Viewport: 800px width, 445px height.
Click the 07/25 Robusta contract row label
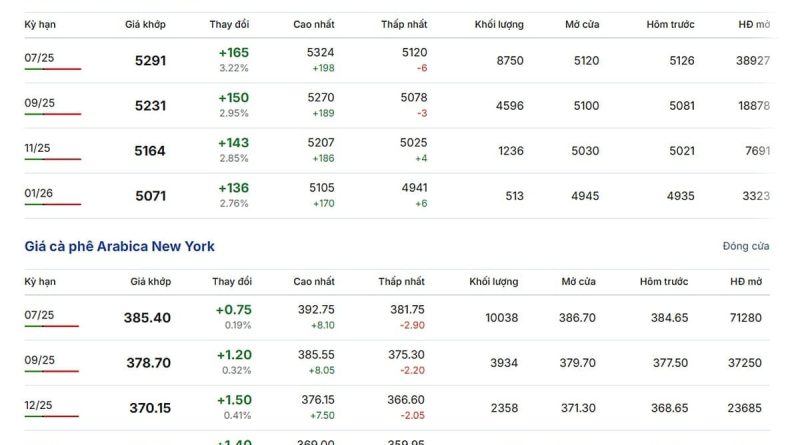click(39, 58)
